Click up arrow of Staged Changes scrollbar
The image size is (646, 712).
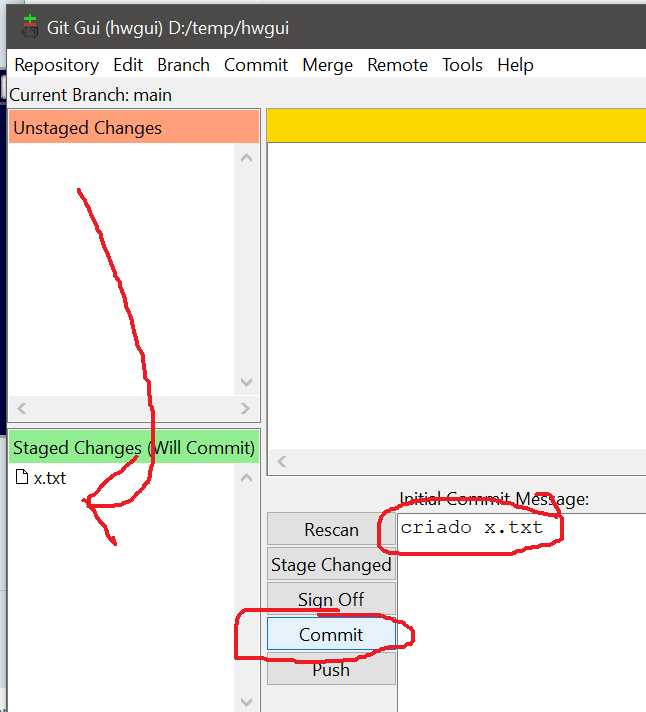tap(247, 478)
